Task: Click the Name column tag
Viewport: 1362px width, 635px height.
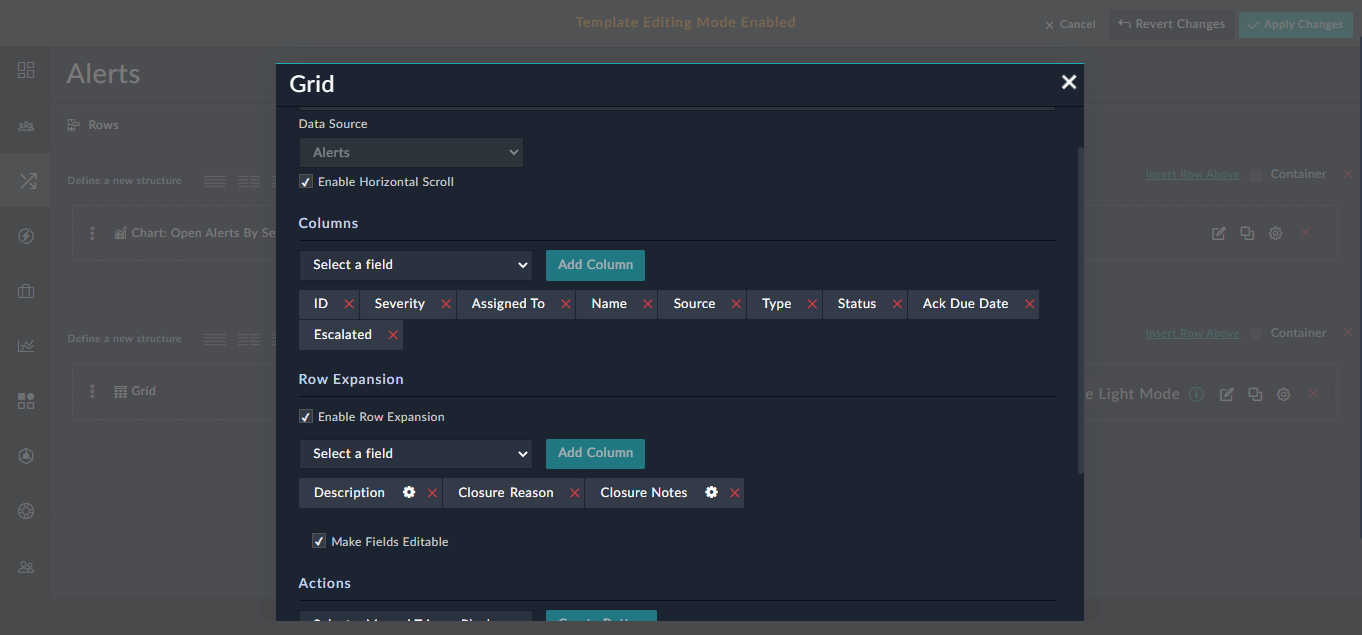Action: pyautogui.click(x=608, y=304)
